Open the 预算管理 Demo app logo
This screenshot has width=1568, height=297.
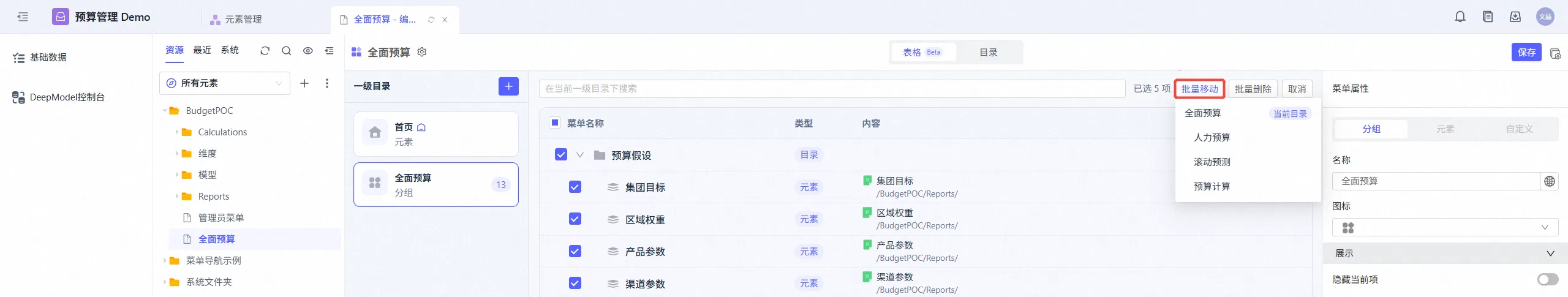tap(60, 17)
